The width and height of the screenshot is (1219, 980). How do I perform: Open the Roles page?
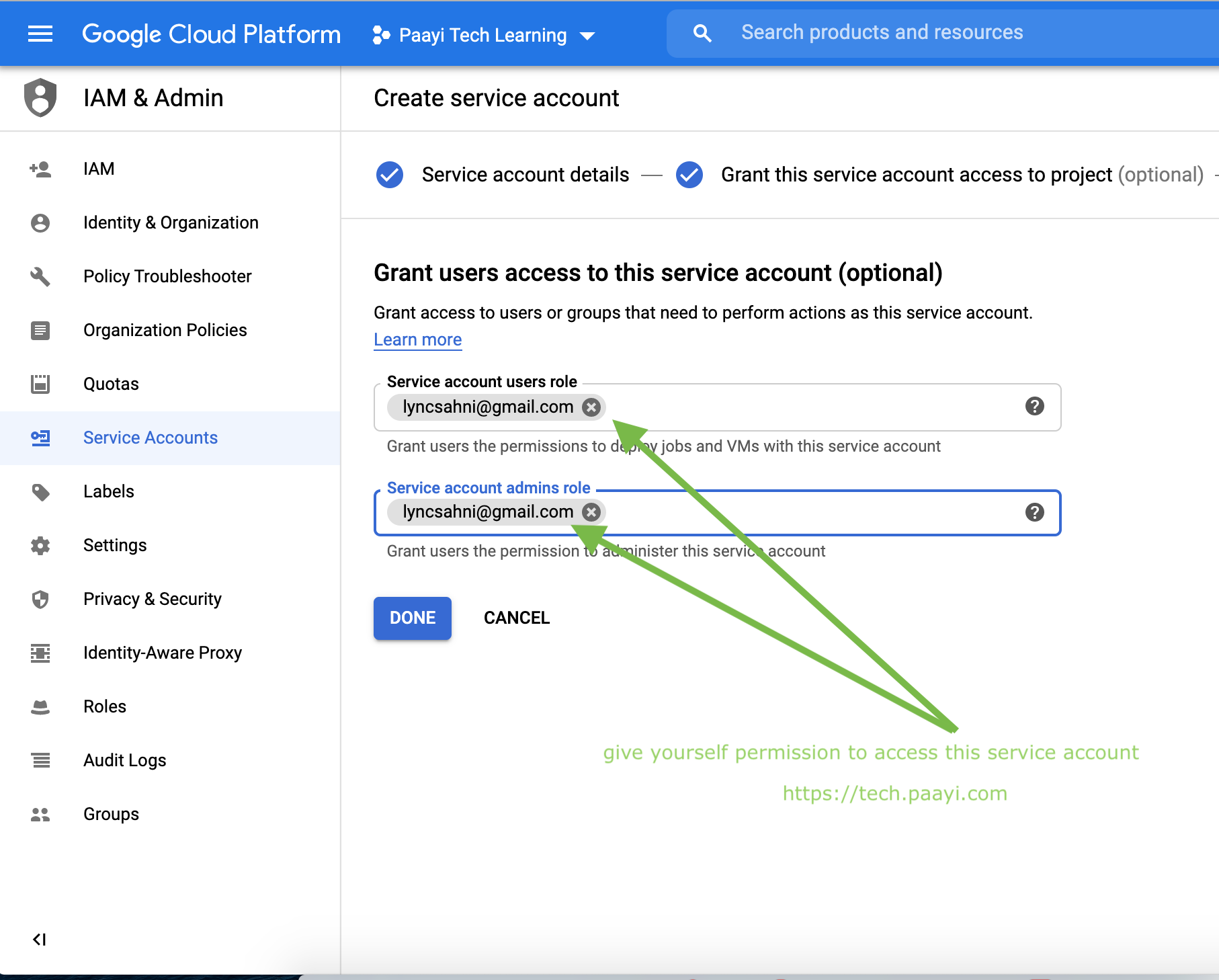pos(170,706)
